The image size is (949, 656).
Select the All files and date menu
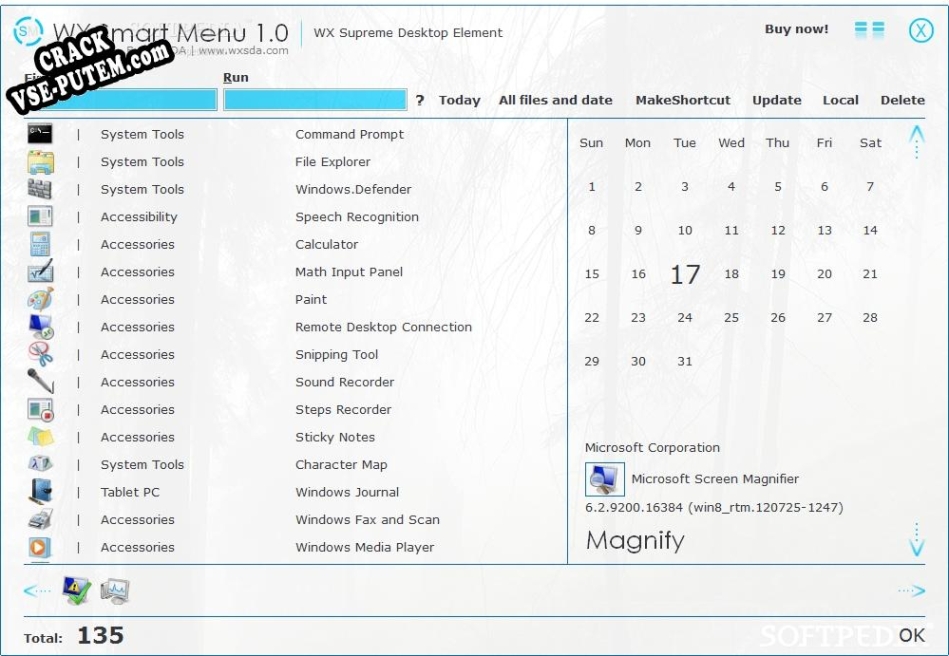[x=555, y=100]
